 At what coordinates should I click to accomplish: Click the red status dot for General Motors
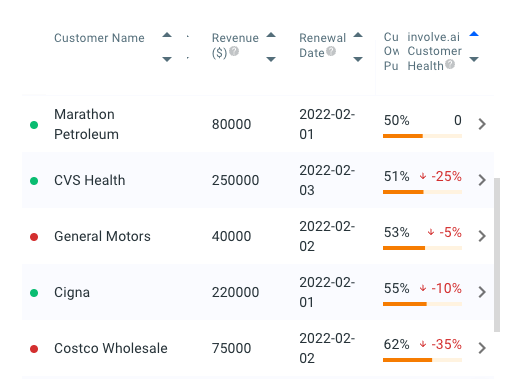[x=34, y=237]
